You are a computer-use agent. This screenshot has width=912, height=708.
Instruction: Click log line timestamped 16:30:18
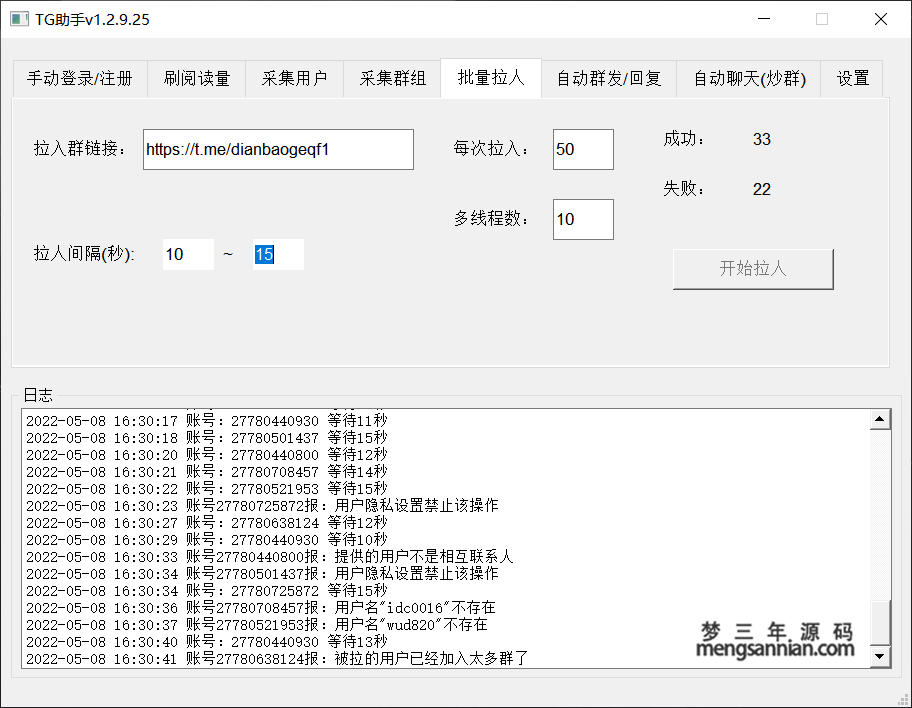point(206,437)
